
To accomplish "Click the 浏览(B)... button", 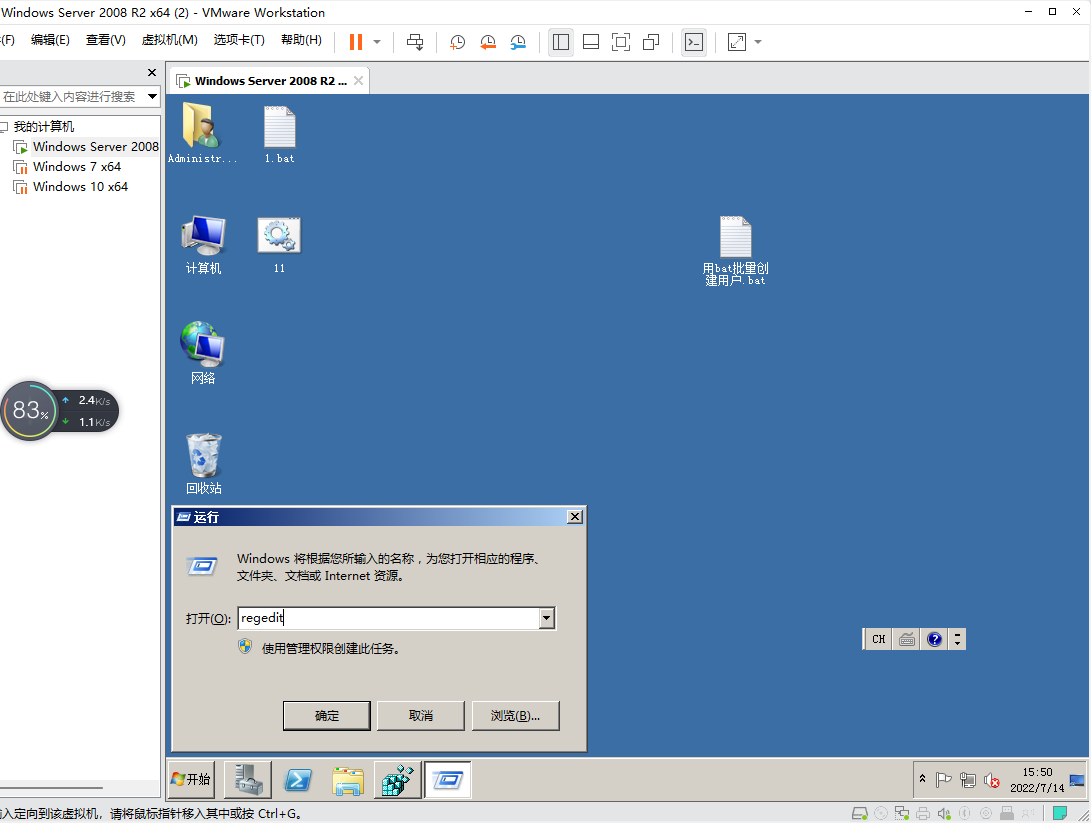I will coord(516,715).
